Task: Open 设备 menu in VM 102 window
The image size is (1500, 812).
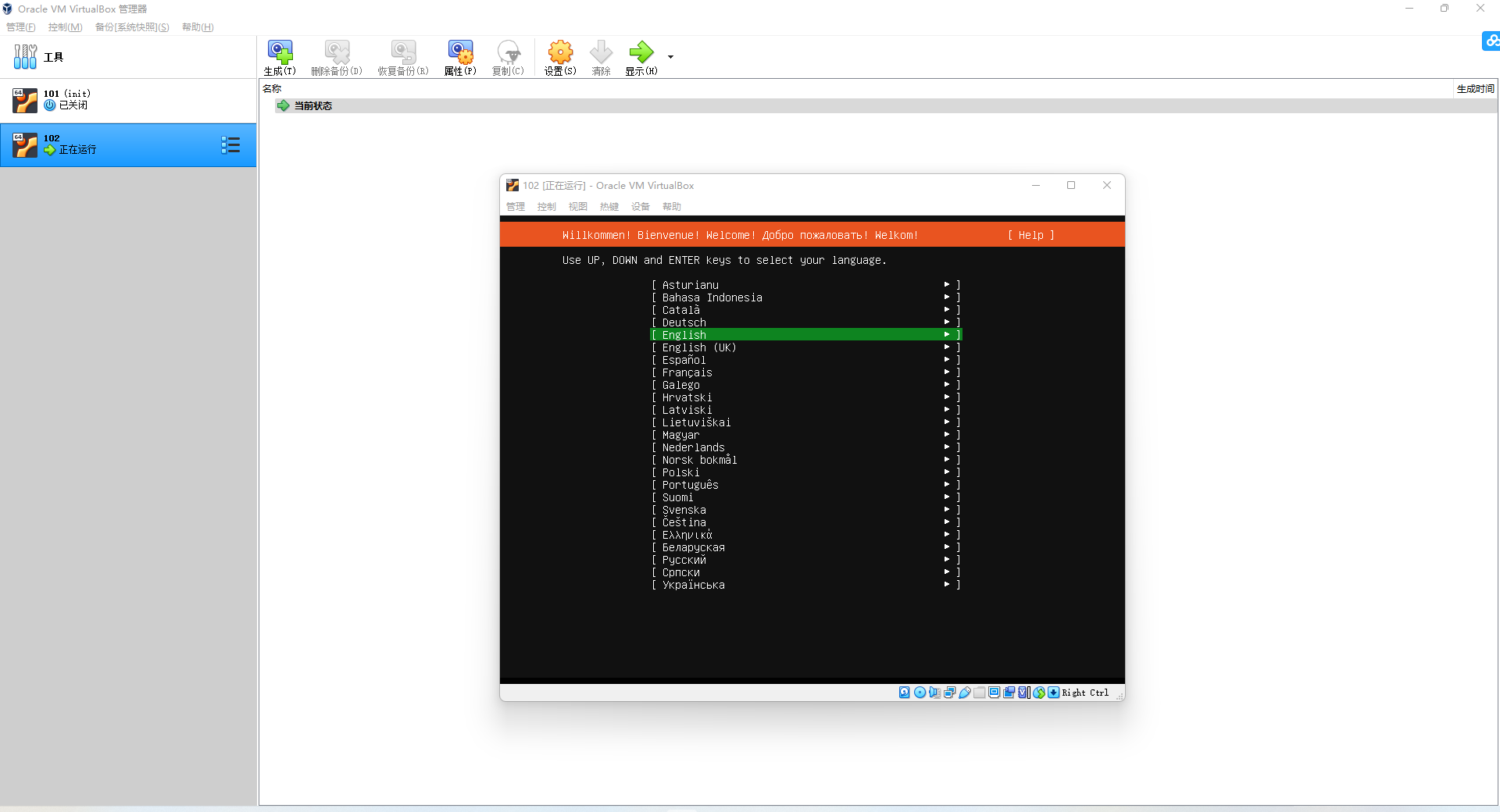Action: [x=641, y=207]
